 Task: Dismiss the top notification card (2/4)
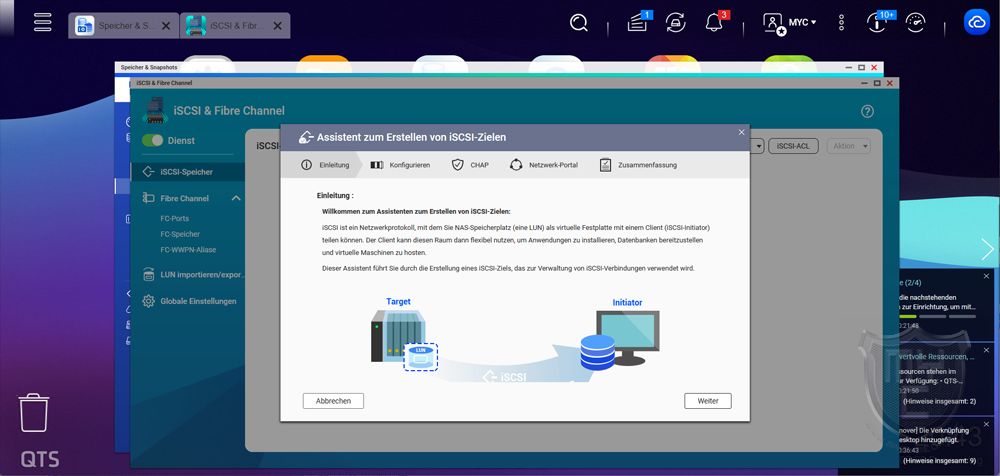tap(986, 276)
